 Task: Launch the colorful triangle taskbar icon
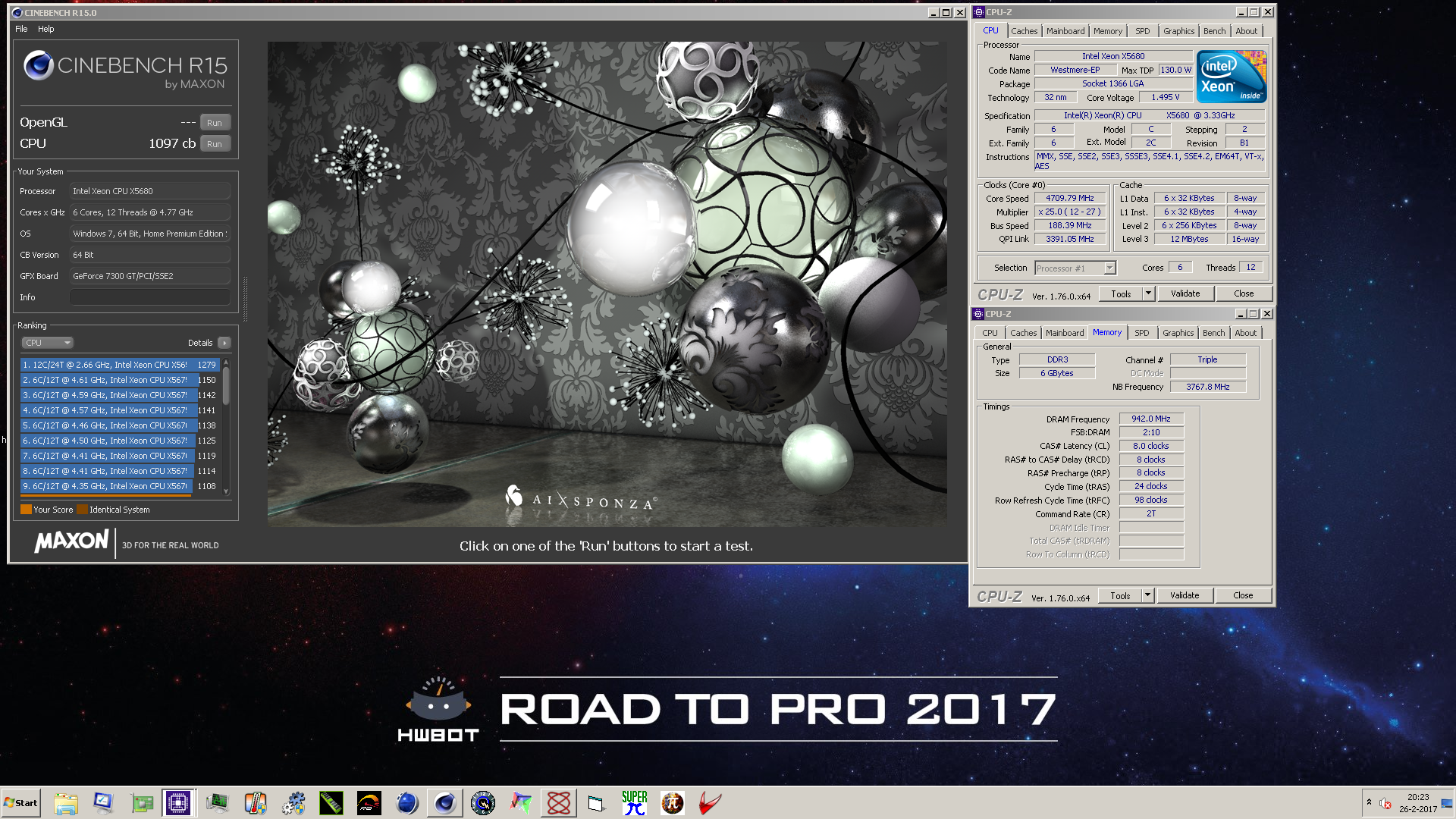tap(521, 803)
